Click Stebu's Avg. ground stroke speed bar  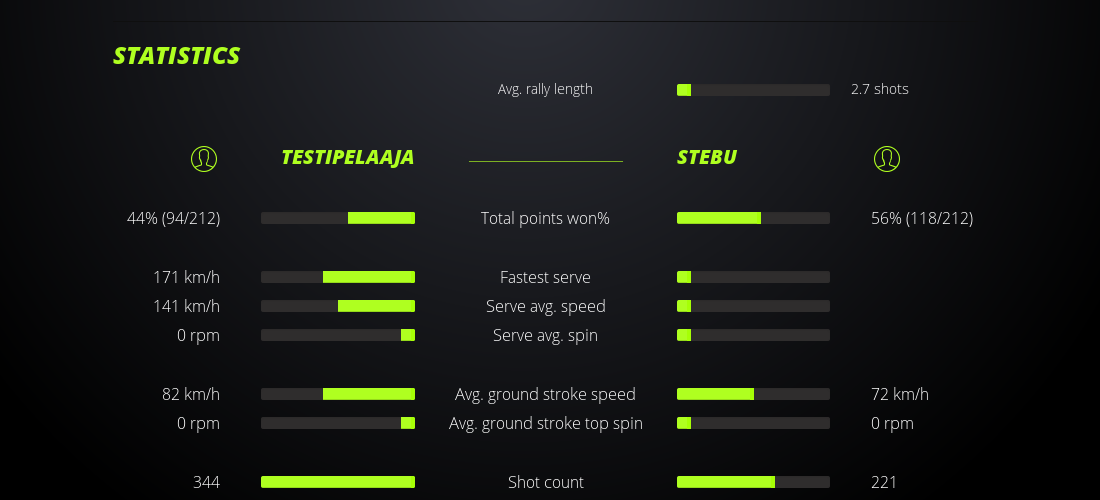coord(753,394)
